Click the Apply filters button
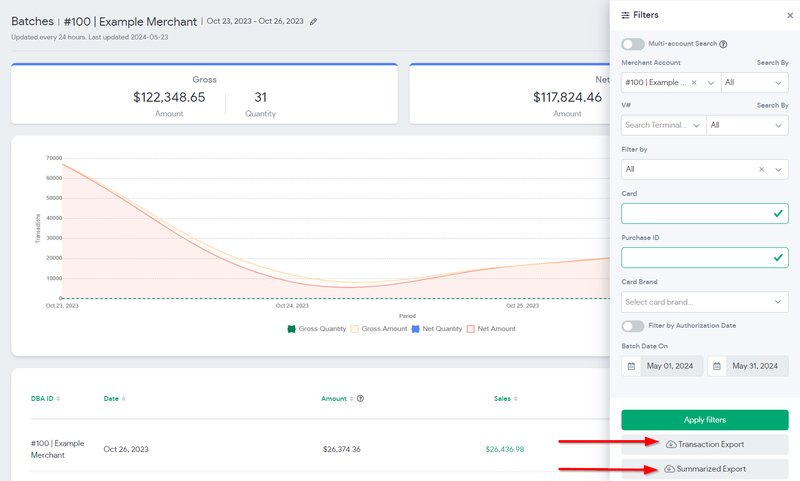Viewport: 800px width, 481px height. tap(705, 420)
